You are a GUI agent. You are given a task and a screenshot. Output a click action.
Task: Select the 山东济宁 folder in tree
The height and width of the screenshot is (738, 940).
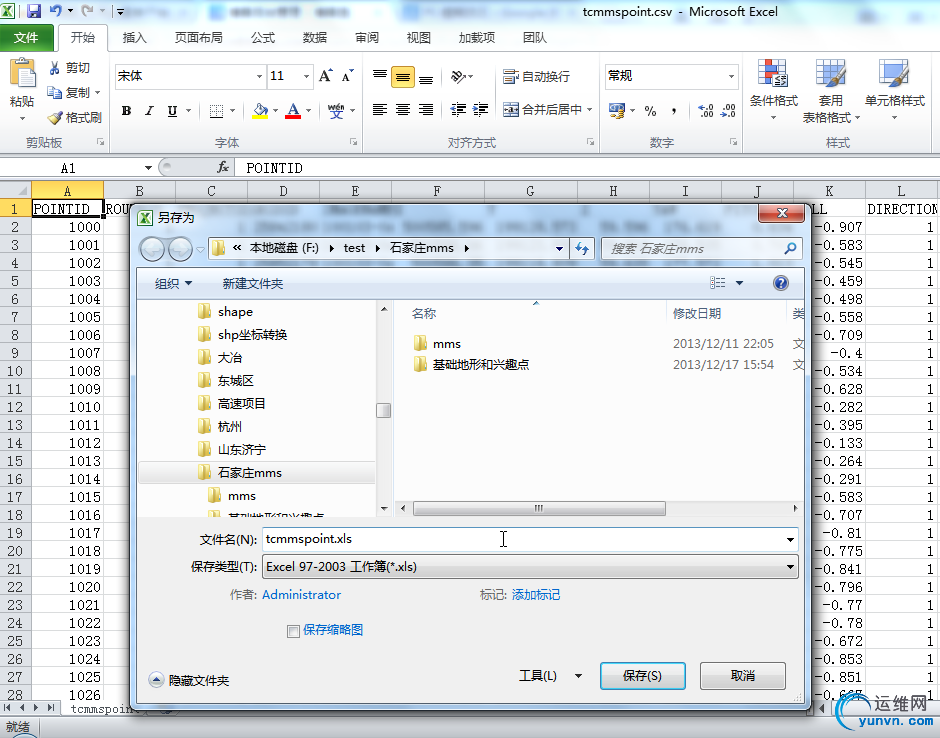coord(241,450)
